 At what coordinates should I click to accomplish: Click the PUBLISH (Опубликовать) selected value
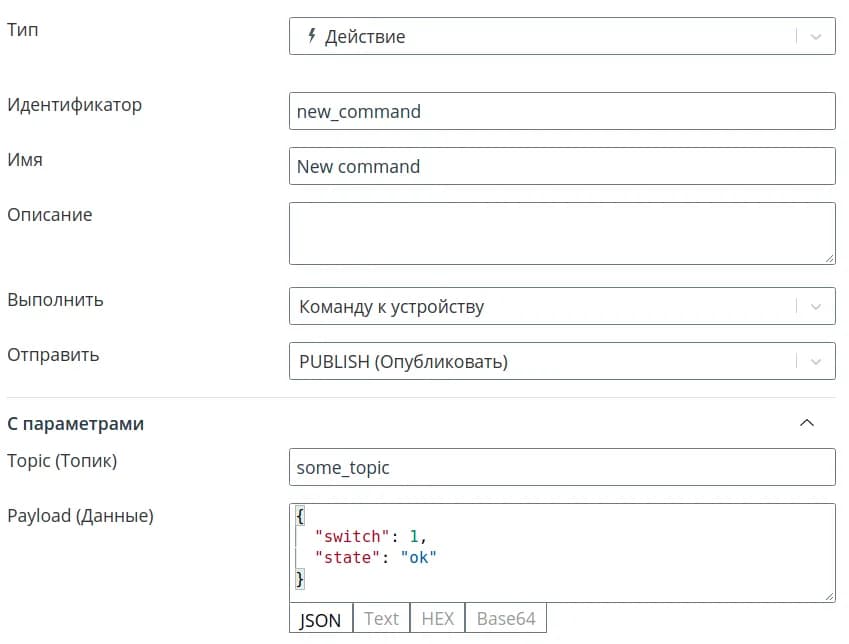(403, 362)
